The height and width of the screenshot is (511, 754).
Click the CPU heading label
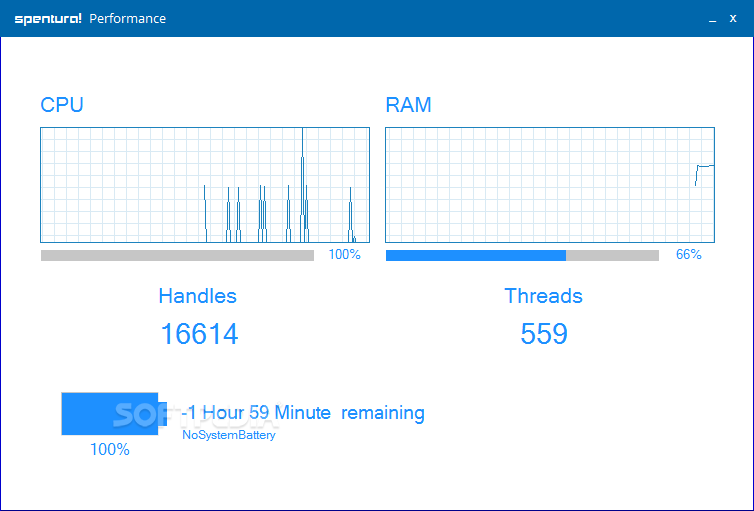point(62,105)
